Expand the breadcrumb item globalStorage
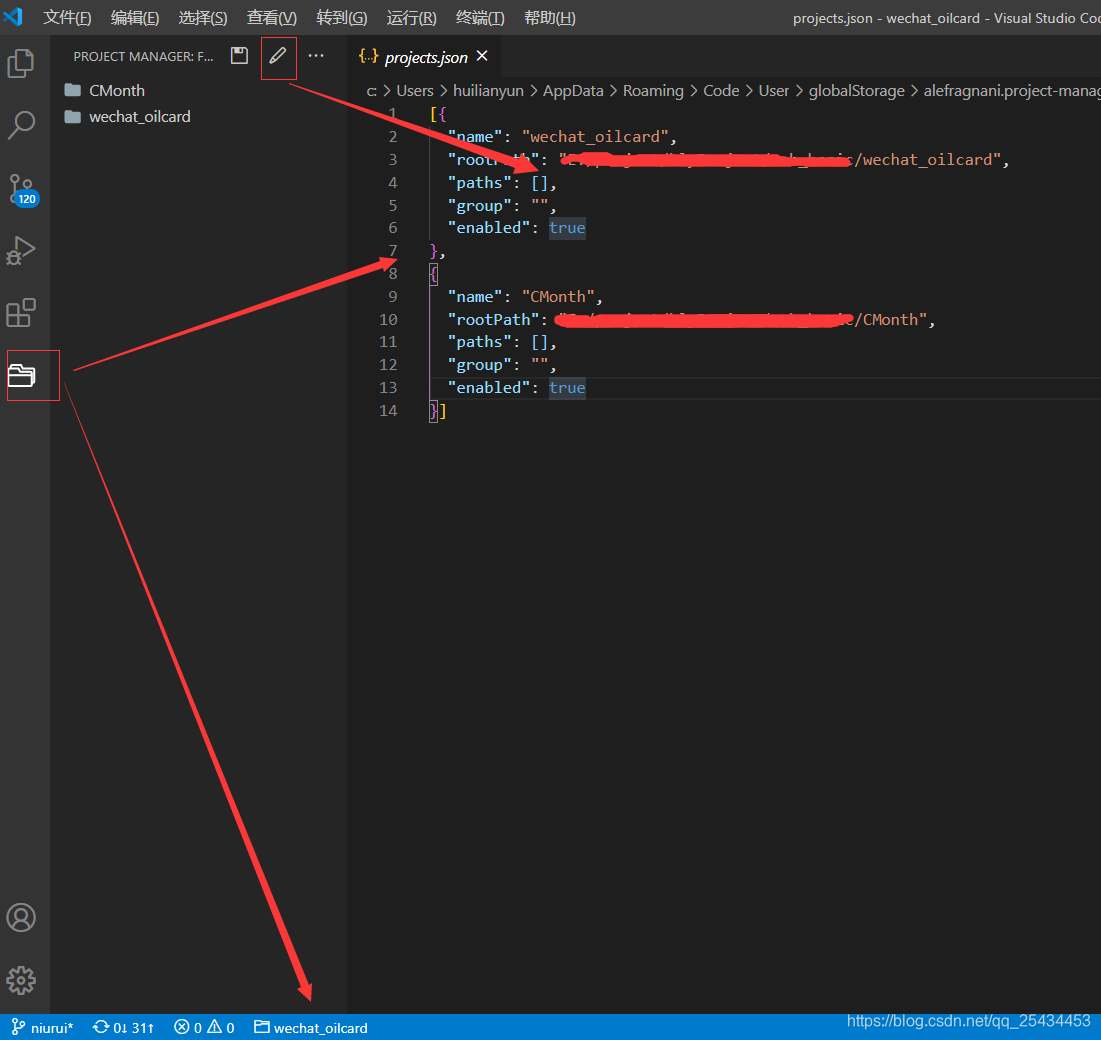The height and width of the screenshot is (1040, 1101). pyautogui.click(x=856, y=90)
